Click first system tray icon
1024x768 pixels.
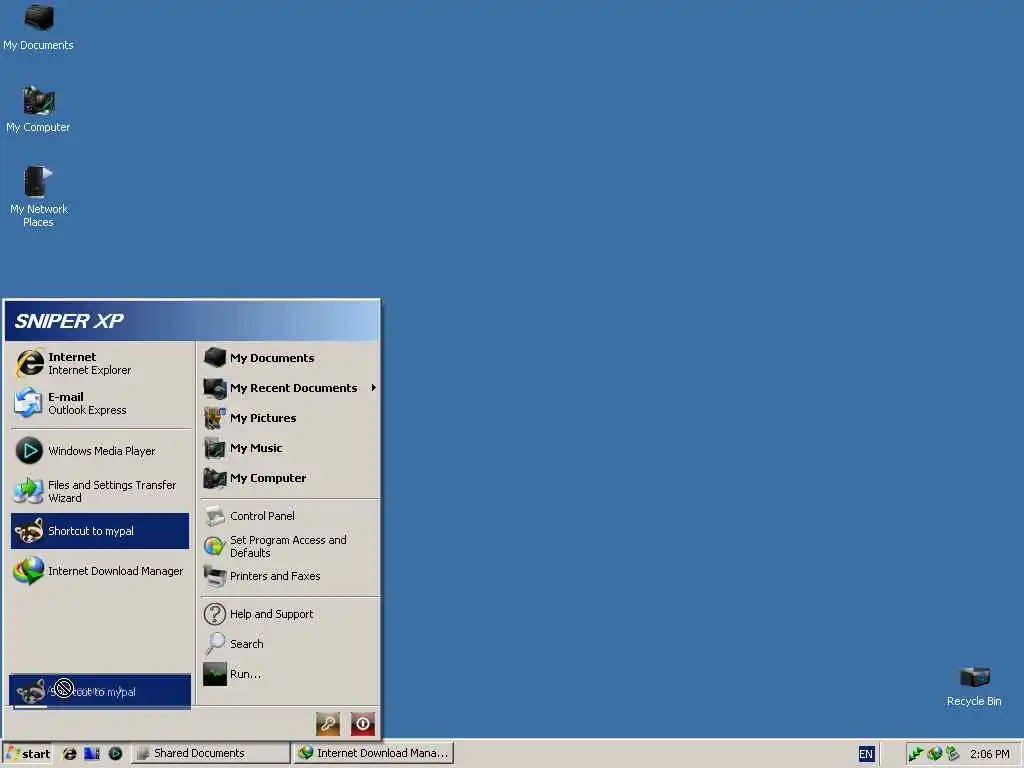916,754
